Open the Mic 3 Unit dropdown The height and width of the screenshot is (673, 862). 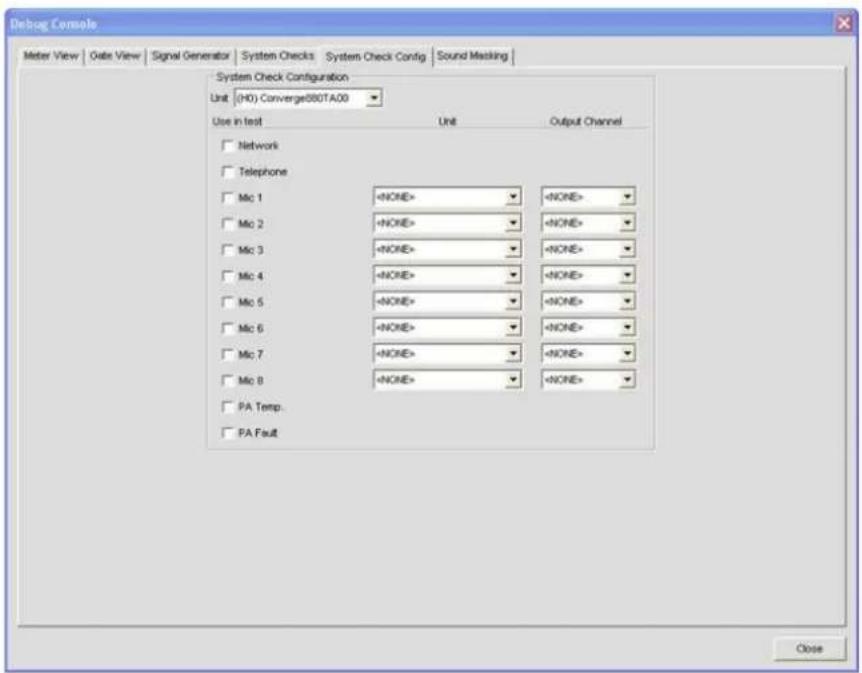click(447, 249)
